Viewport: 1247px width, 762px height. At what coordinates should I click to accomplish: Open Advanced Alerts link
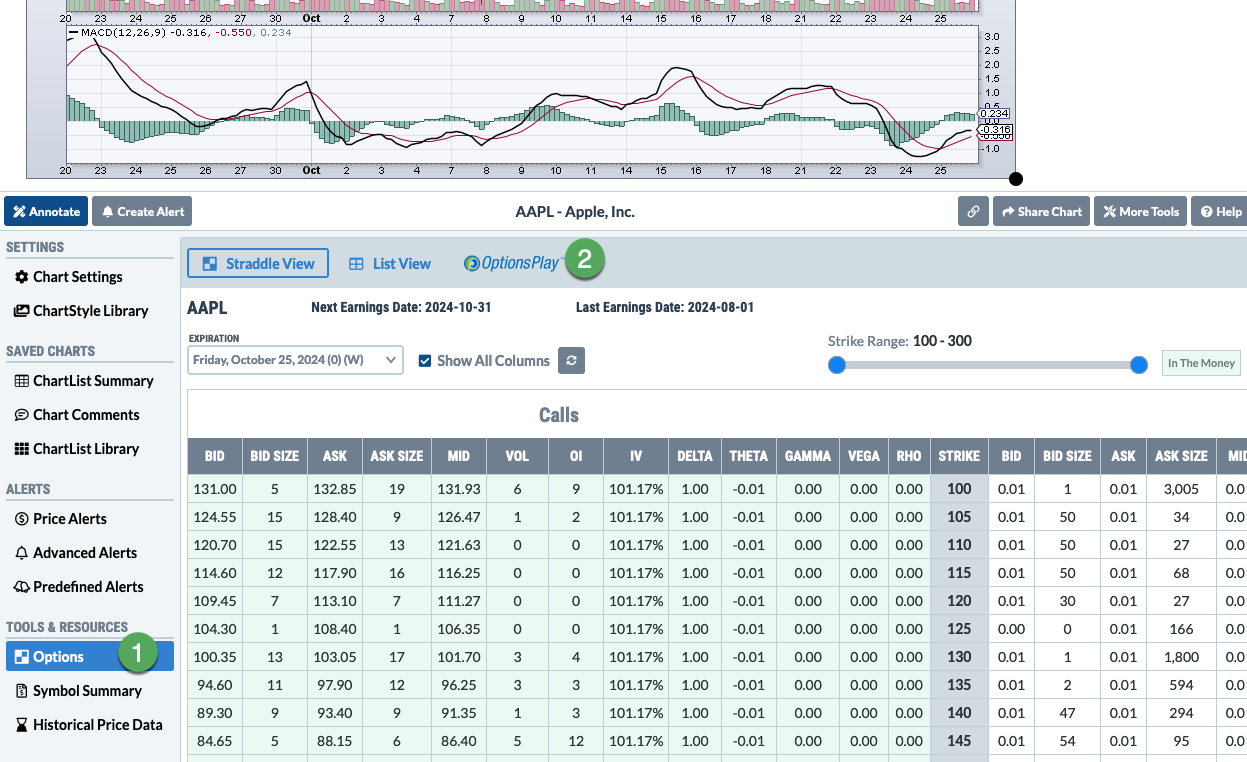pos(85,553)
